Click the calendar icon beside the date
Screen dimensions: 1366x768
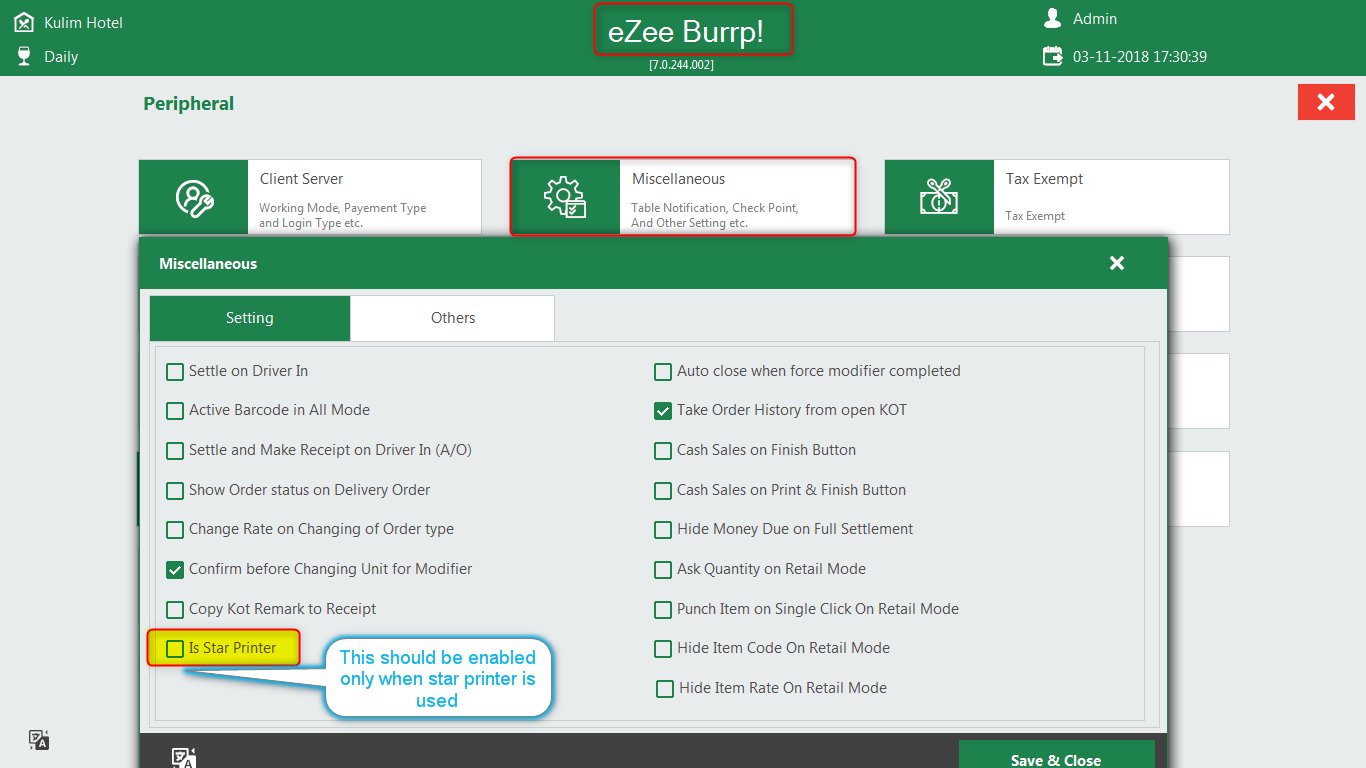[1052, 56]
